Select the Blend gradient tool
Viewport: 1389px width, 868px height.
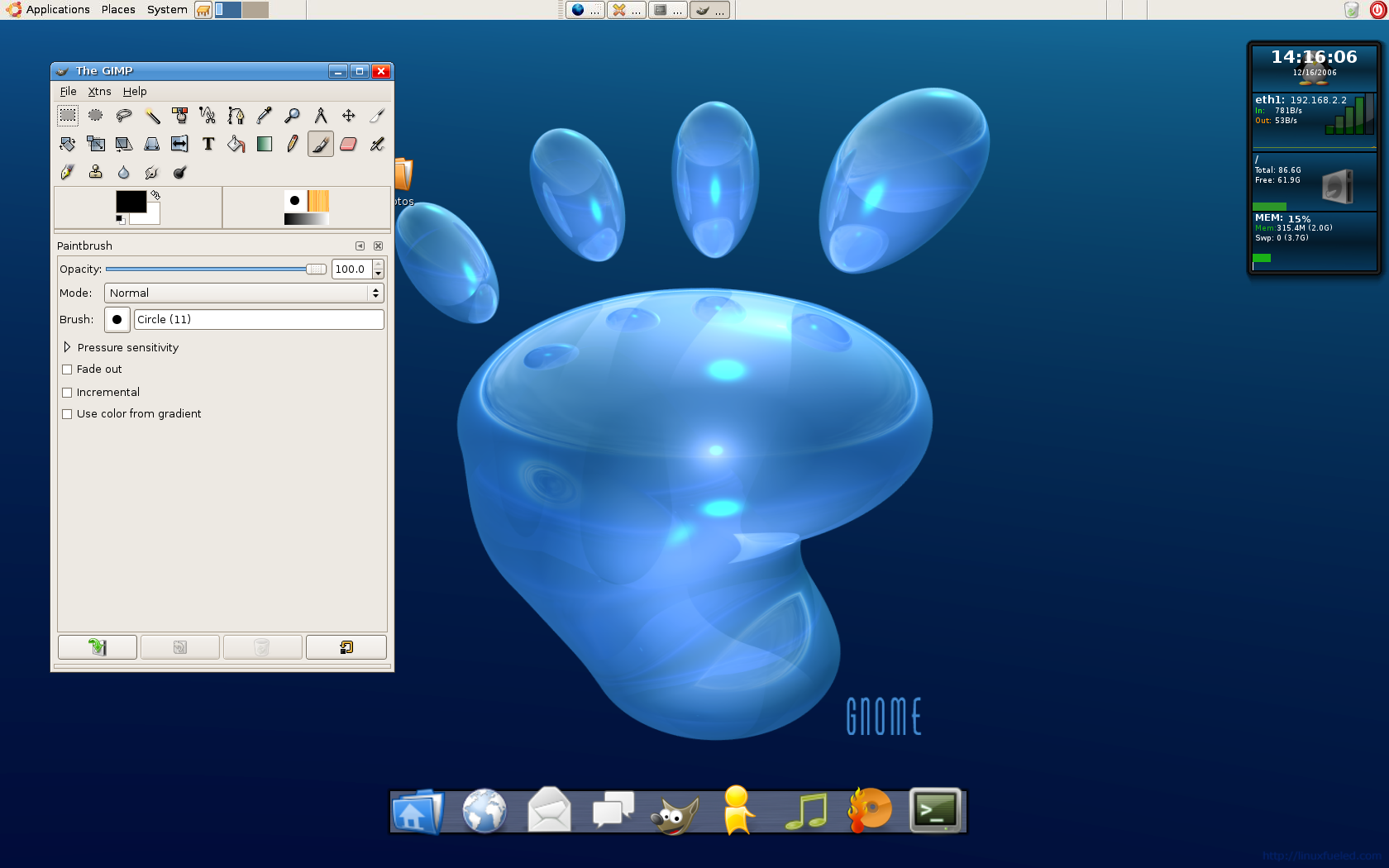pyautogui.click(x=265, y=144)
